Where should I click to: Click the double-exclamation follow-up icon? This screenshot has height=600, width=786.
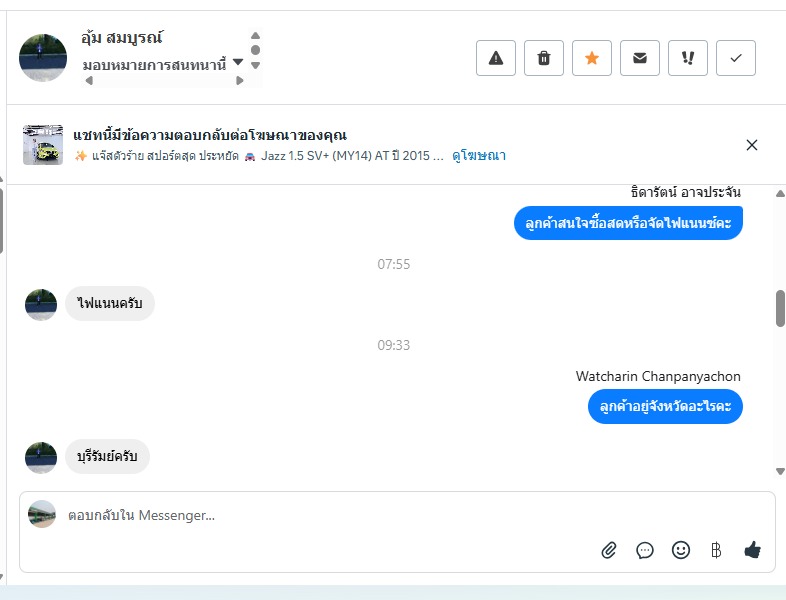pyautogui.click(x=688, y=58)
